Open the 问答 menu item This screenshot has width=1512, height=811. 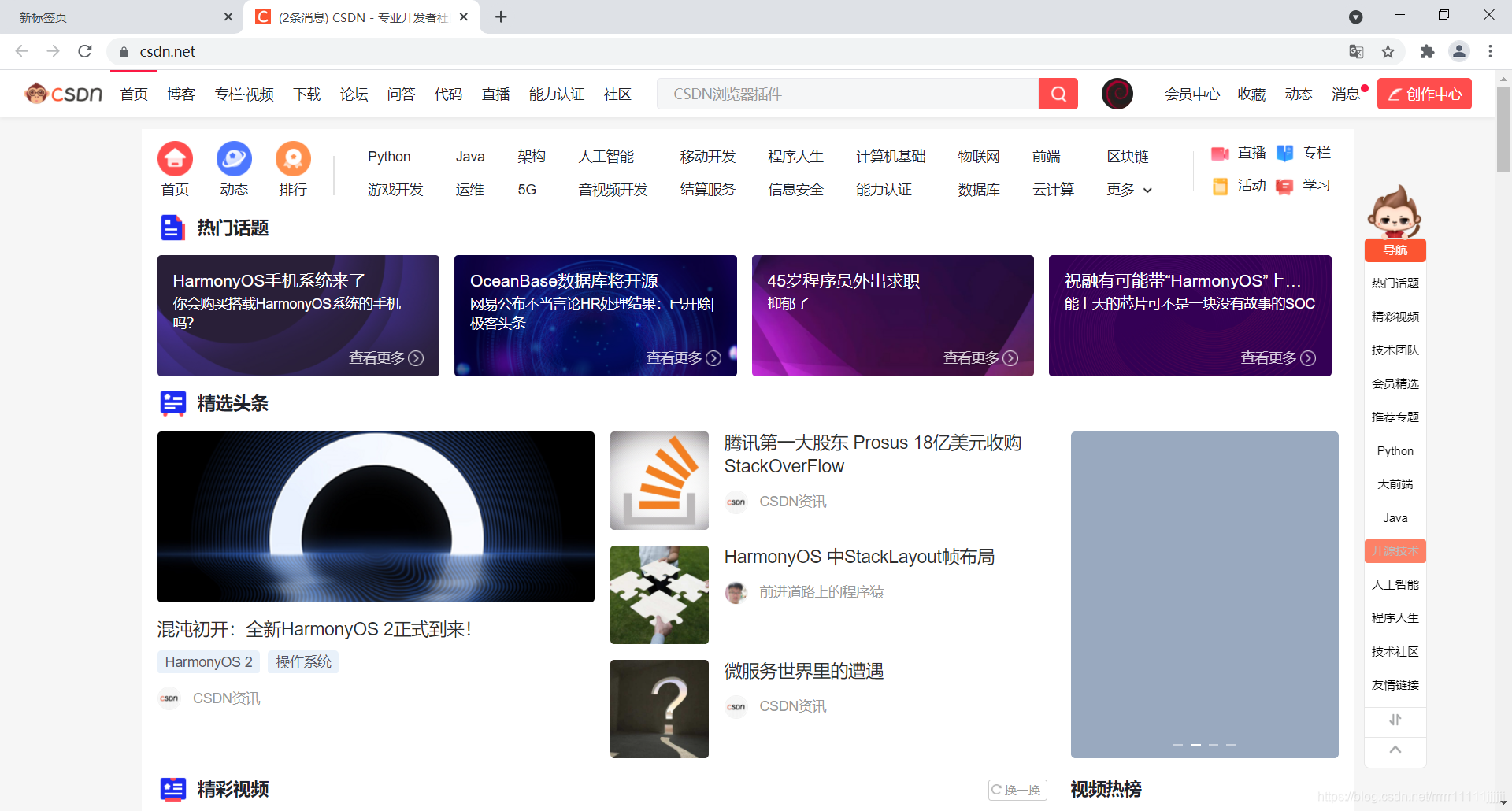coord(401,94)
